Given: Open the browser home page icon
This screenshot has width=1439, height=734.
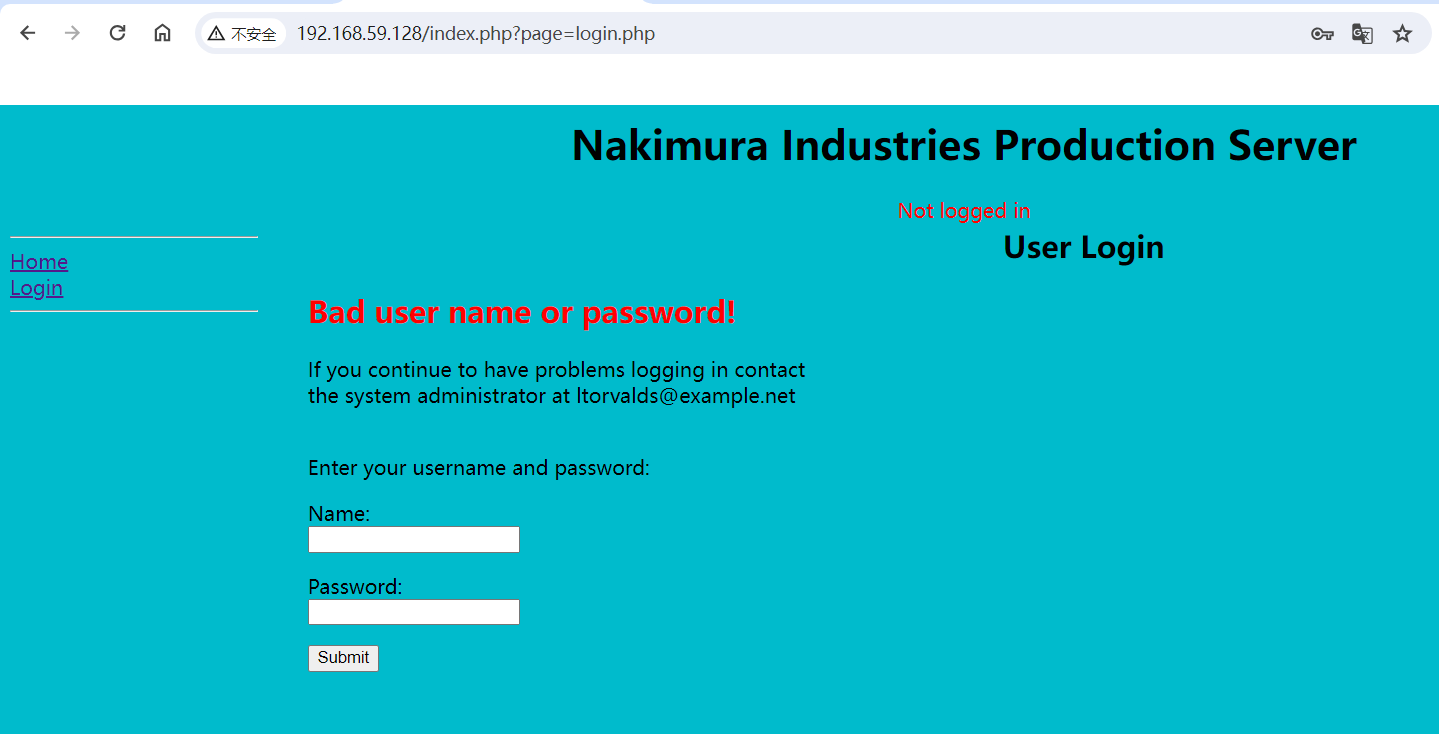Looking at the screenshot, I should [x=162, y=33].
